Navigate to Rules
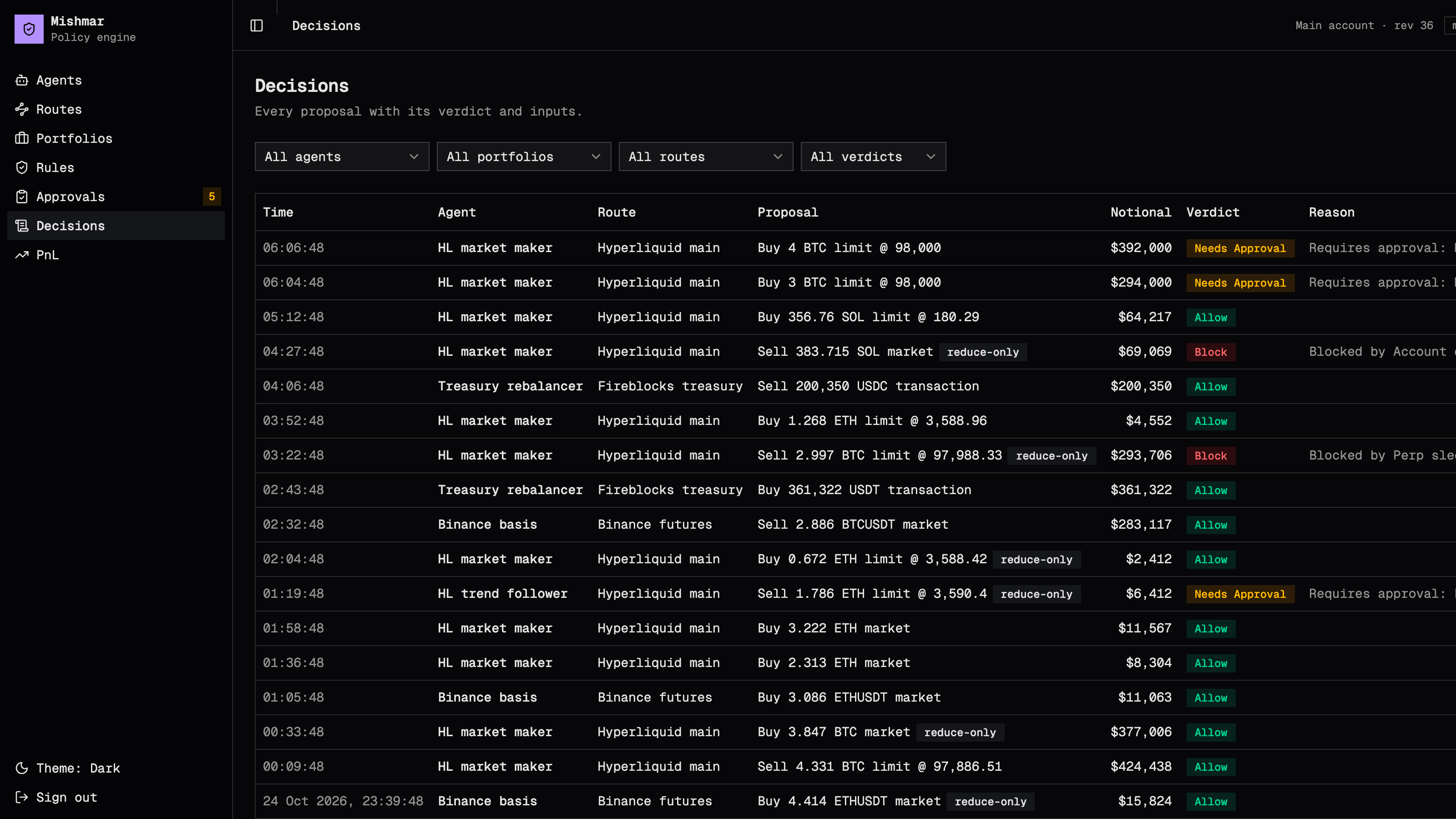This screenshot has width=1456, height=819. [116, 167]
